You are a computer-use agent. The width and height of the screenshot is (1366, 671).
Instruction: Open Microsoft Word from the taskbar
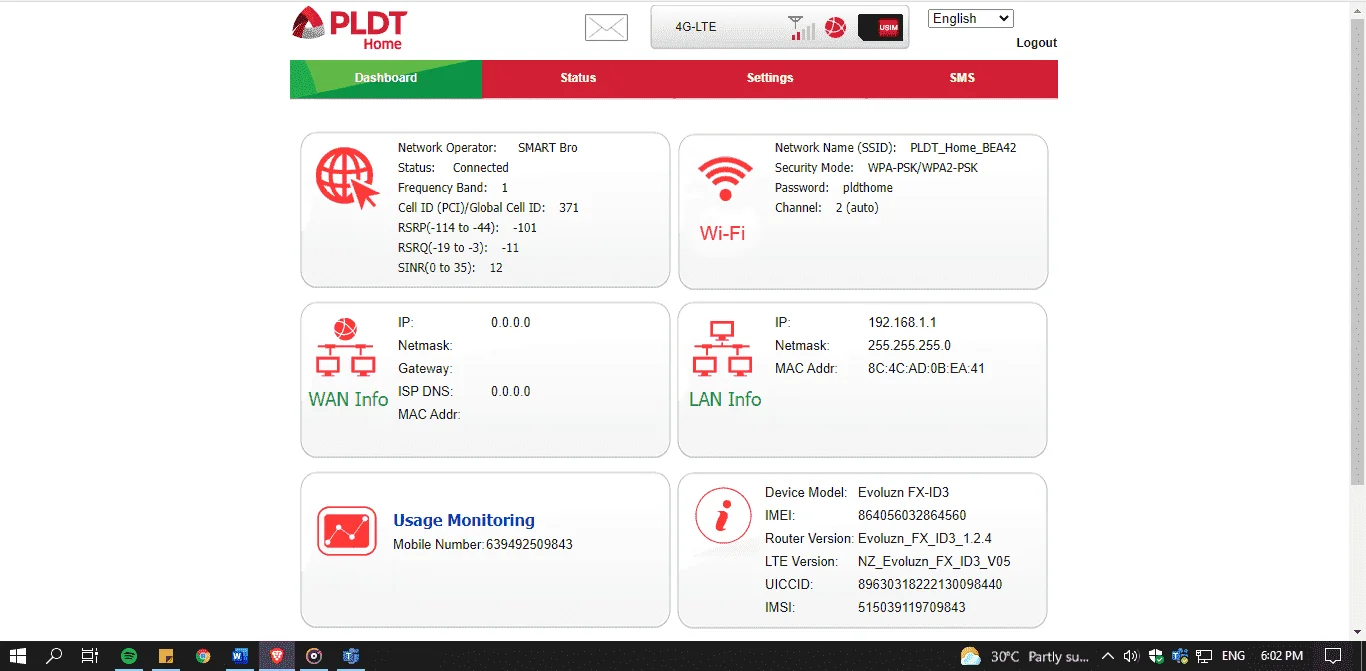click(x=240, y=656)
